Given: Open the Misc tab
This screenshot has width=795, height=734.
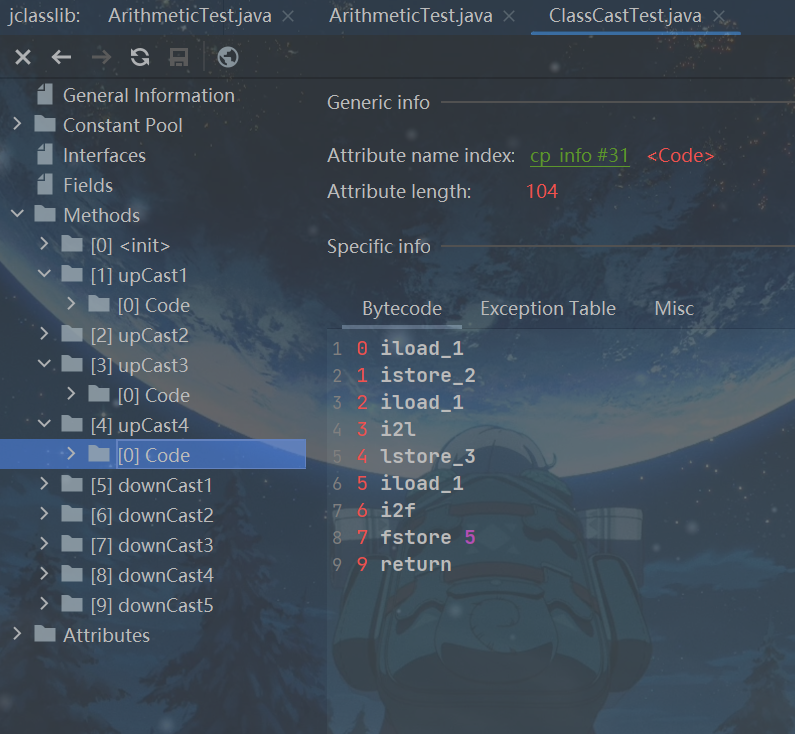Looking at the screenshot, I should coord(673,309).
